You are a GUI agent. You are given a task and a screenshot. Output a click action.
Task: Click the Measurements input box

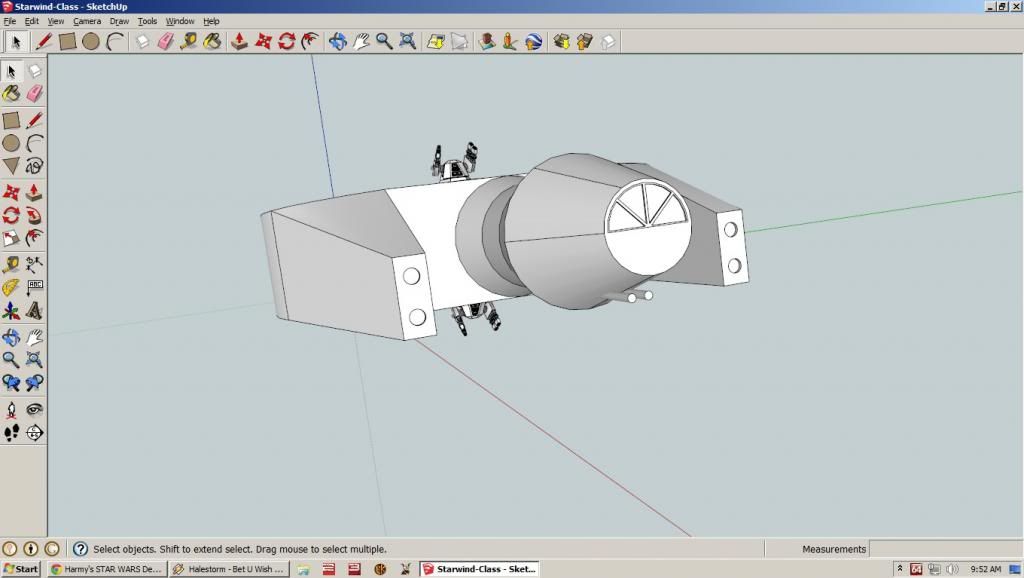(x=944, y=549)
